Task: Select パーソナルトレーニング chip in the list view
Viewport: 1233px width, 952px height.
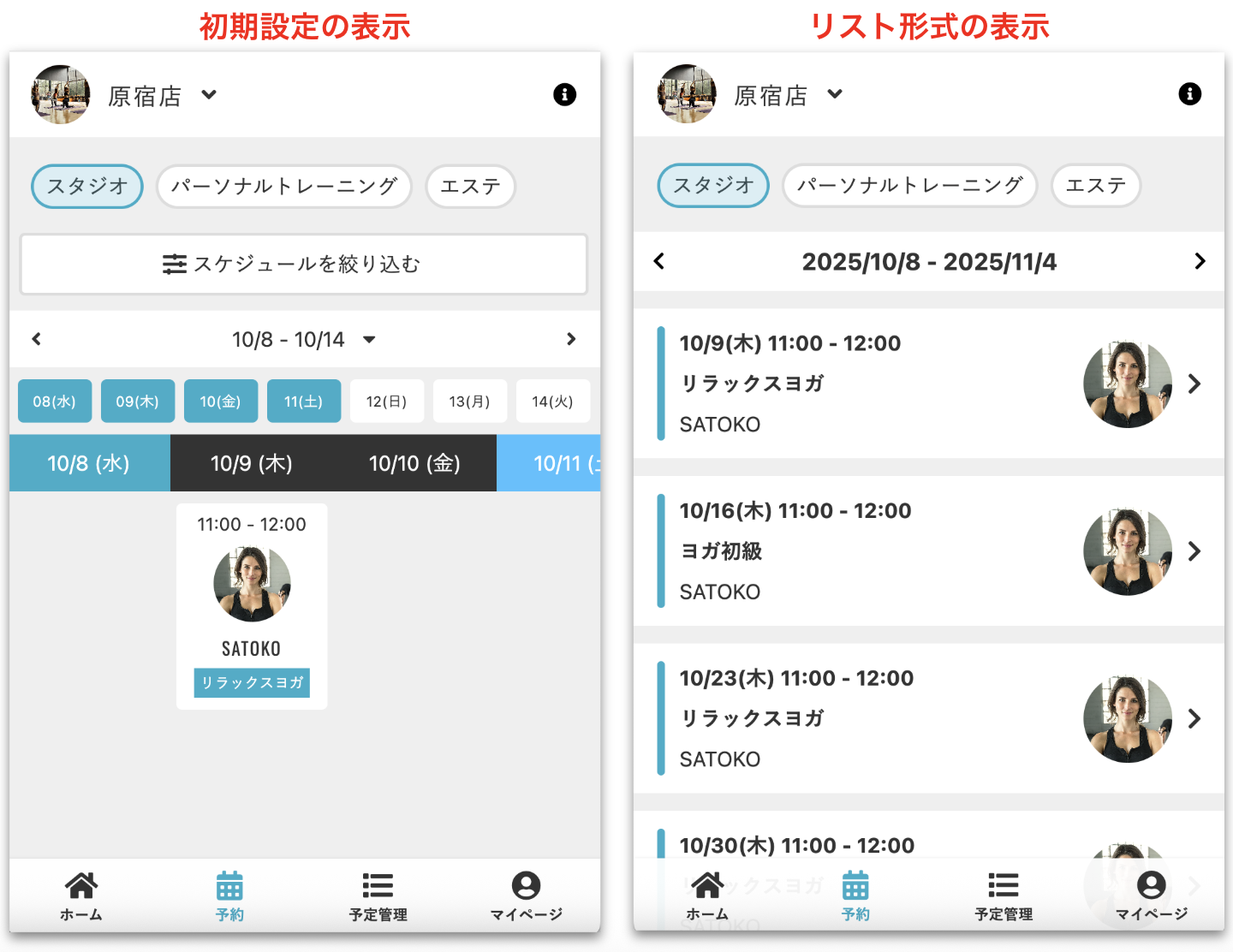Action: (909, 186)
